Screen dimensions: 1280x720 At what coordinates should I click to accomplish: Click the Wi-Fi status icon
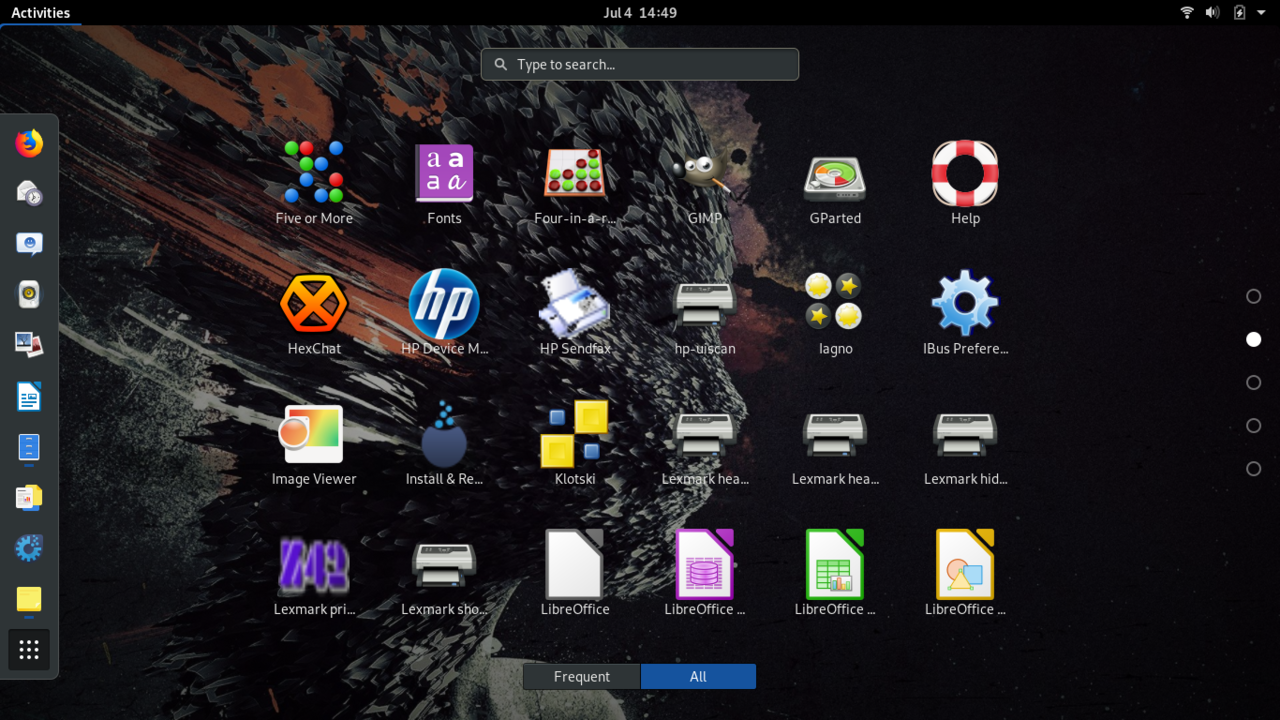pos(1187,13)
